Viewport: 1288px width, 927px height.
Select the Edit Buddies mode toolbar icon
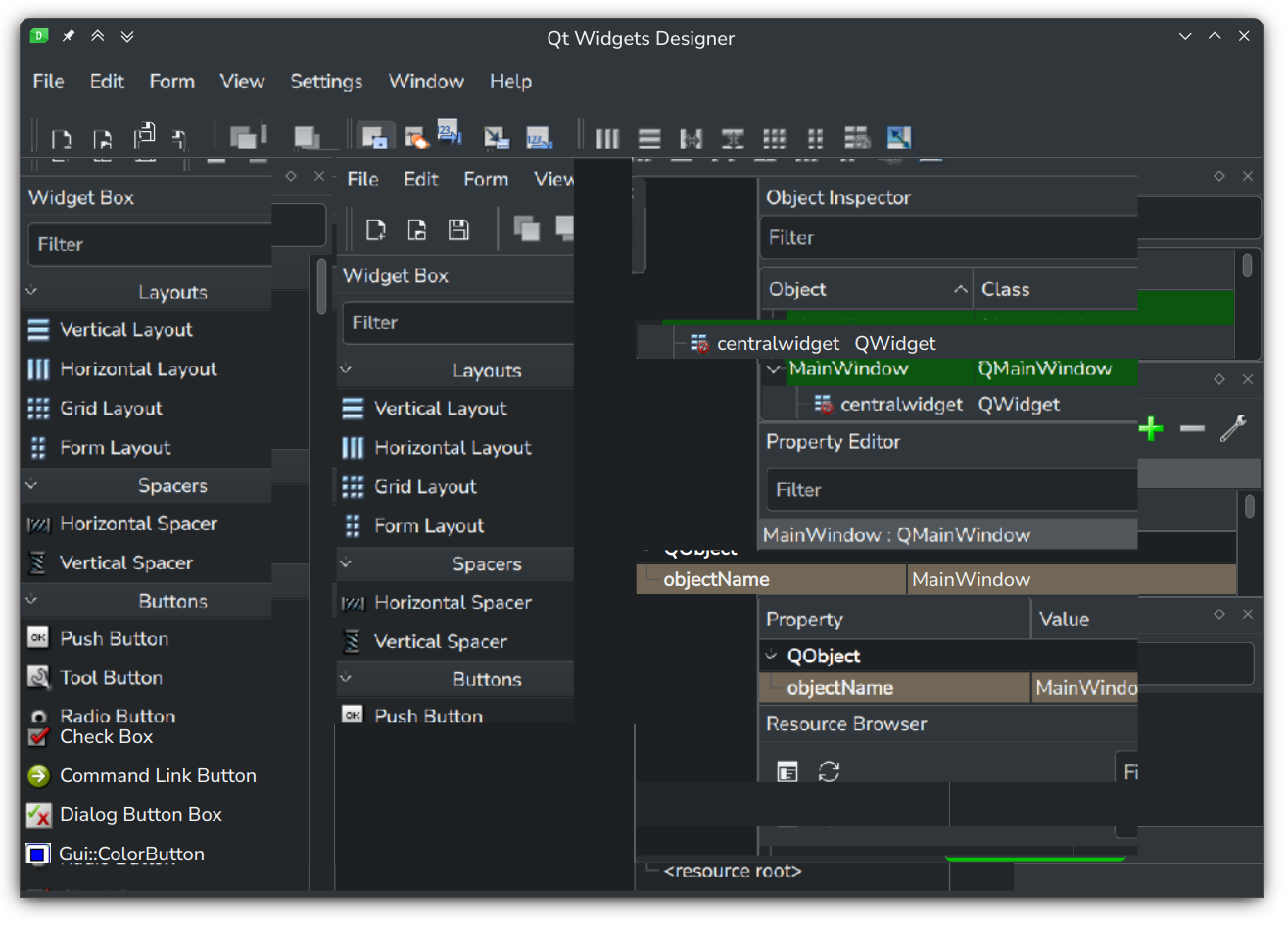point(498,138)
